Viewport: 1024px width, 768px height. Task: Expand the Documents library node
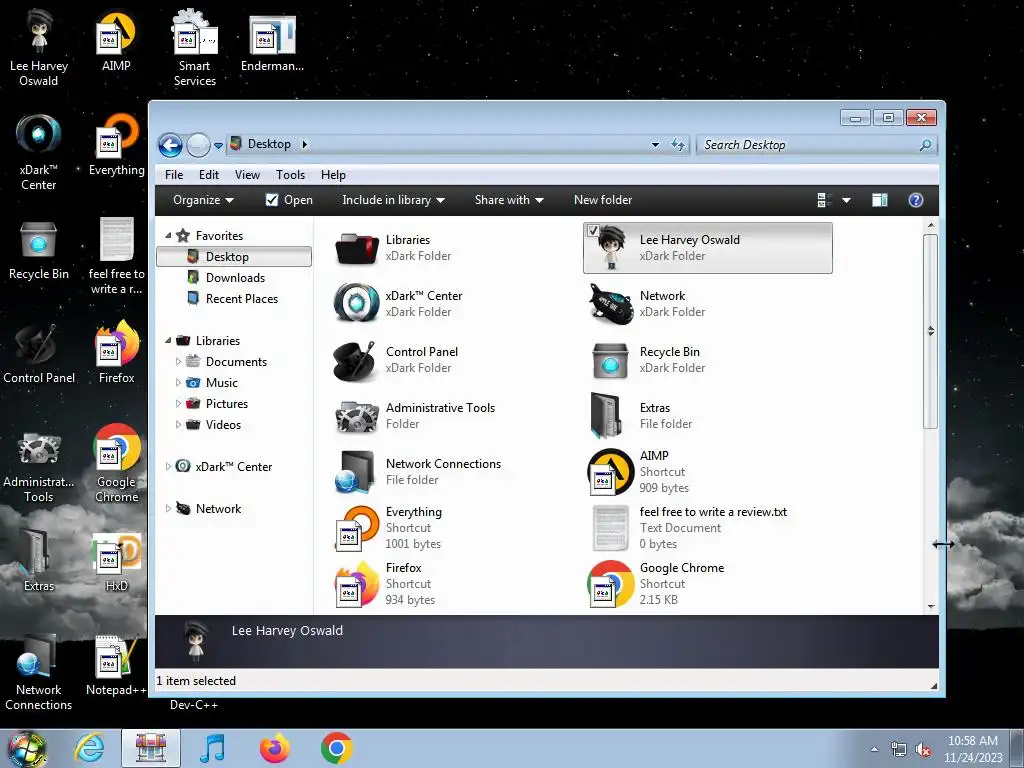178,361
